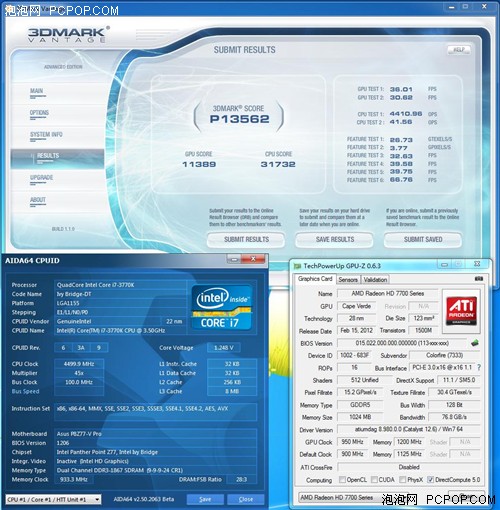This screenshot has height=510, width=500.
Task: Maximize the 3DMark Vantage window
Action: point(465,7)
